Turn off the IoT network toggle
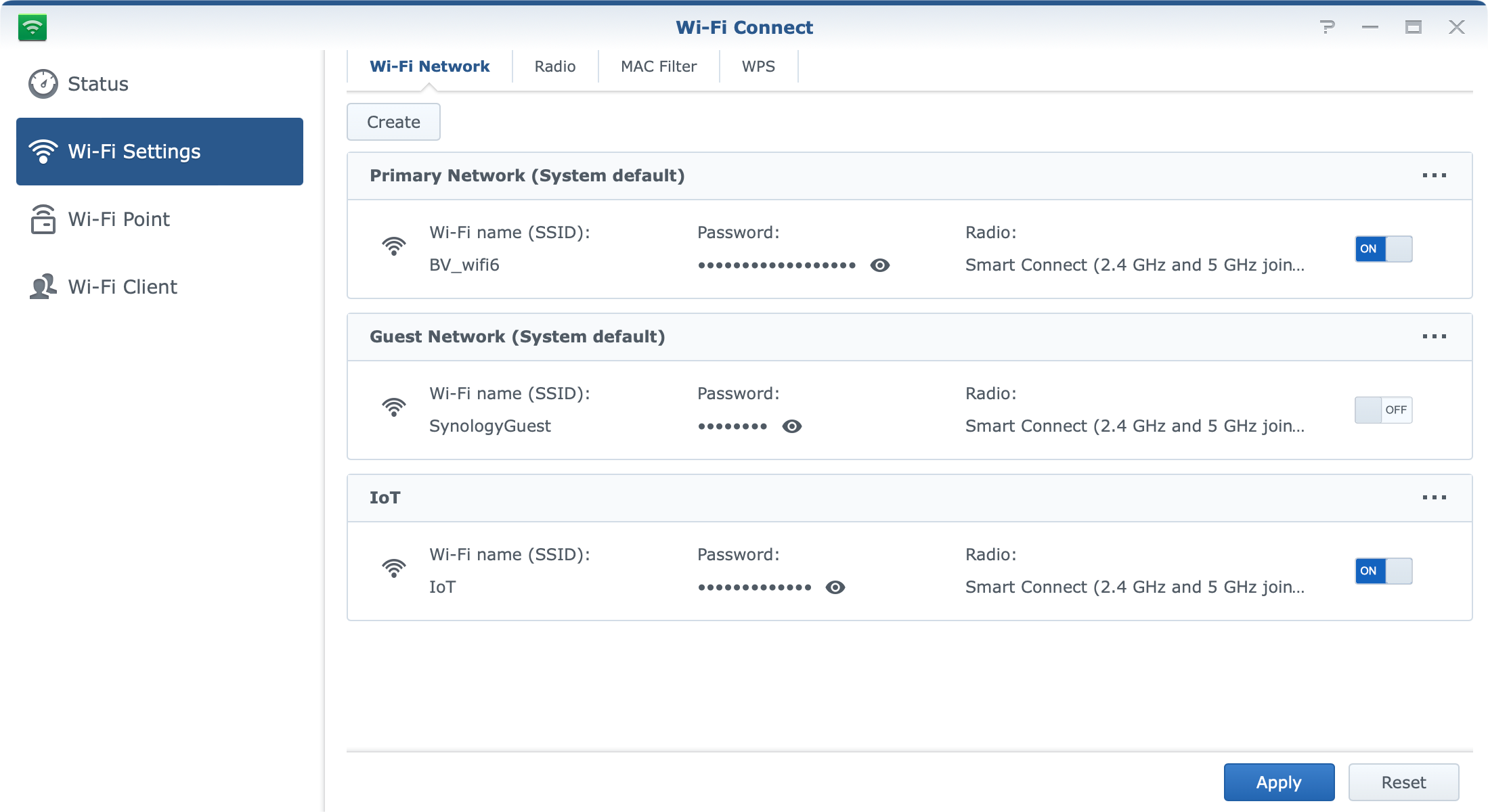The image size is (1488, 812). click(1383, 571)
